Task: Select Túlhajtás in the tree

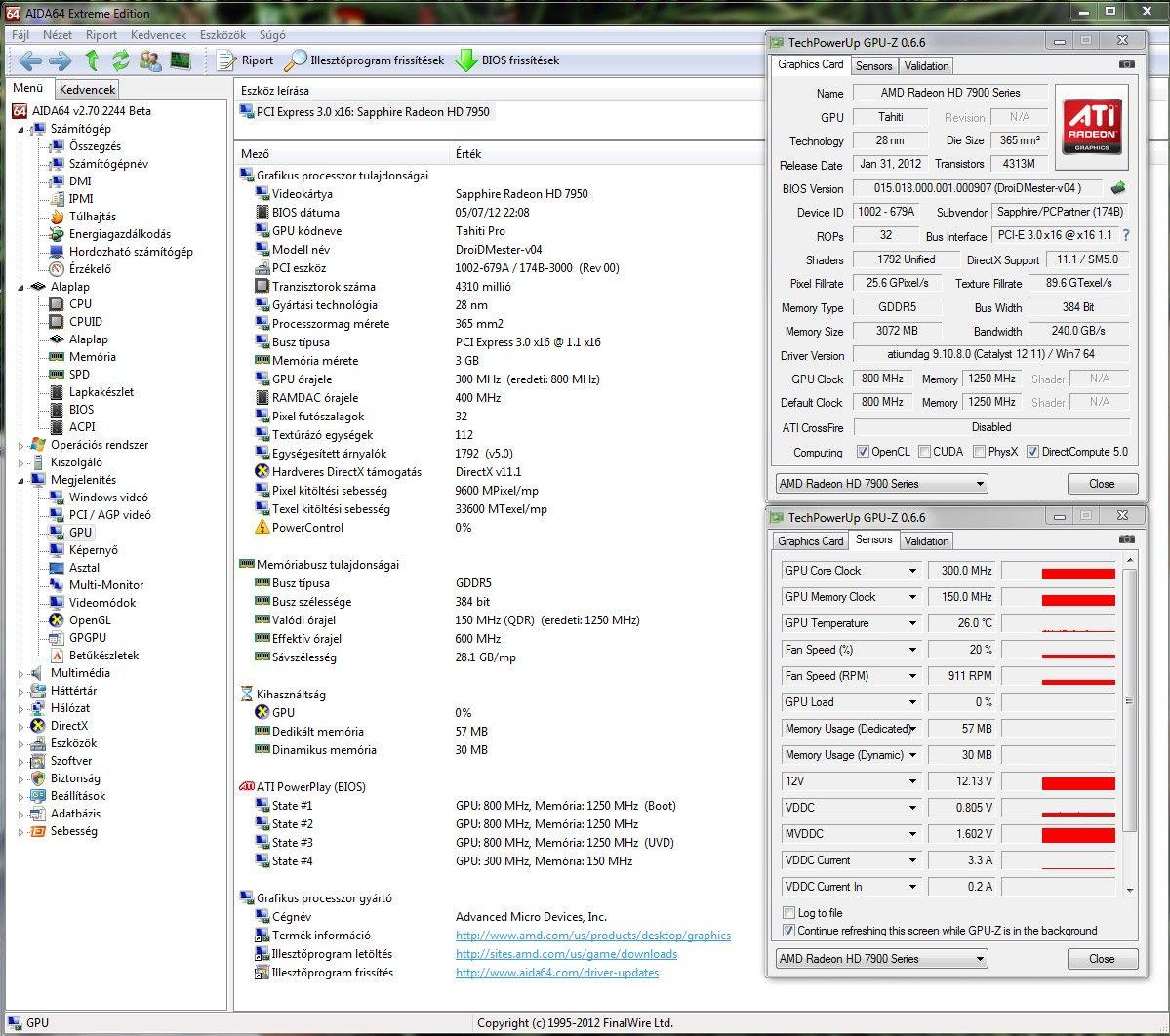Action: coord(93,217)
